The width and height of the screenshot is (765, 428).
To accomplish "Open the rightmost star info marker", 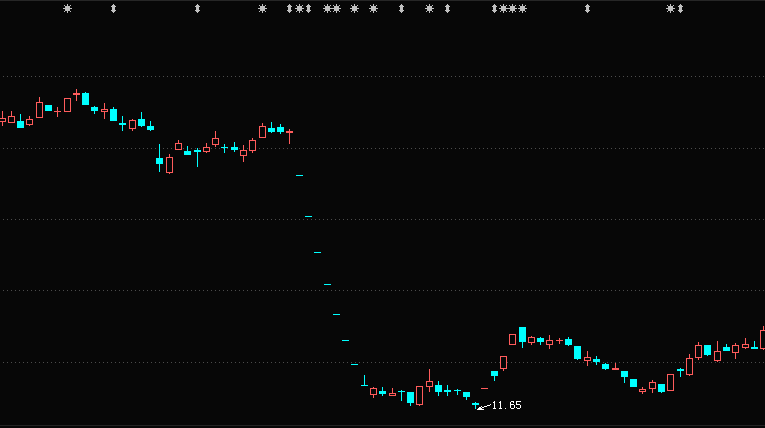I will tap(671, 8).
